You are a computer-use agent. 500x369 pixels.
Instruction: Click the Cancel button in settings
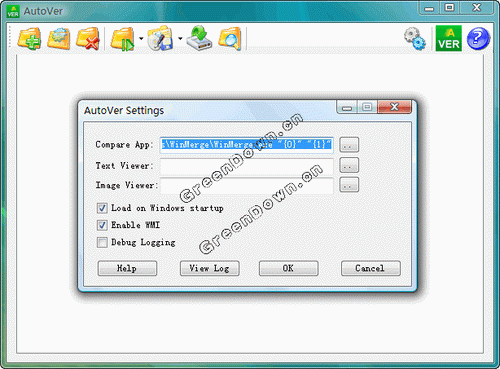[370, 268]
